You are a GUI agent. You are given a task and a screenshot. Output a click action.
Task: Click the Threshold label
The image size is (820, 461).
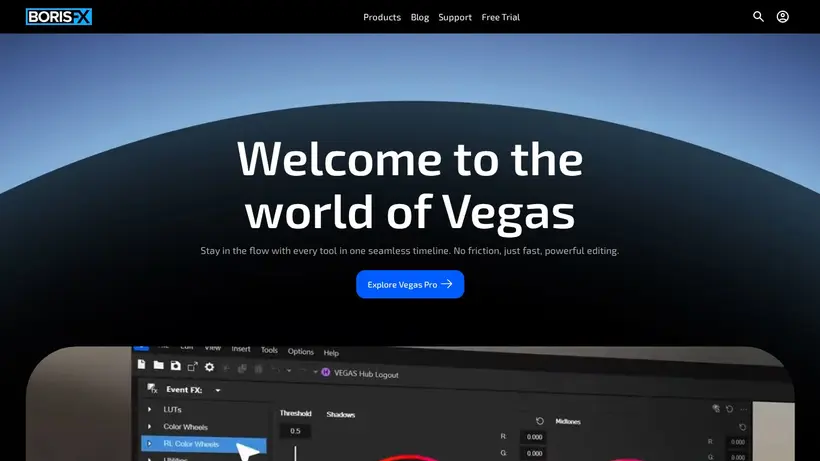tap(295, 413)
